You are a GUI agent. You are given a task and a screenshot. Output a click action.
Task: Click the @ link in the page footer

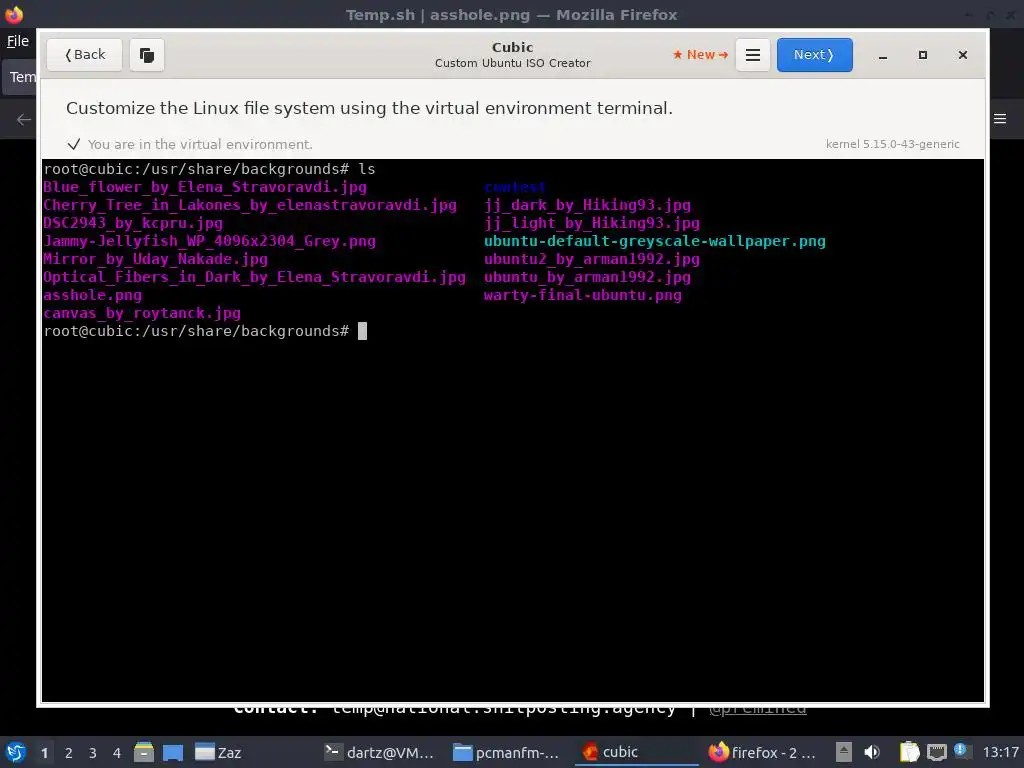(758, 709)
